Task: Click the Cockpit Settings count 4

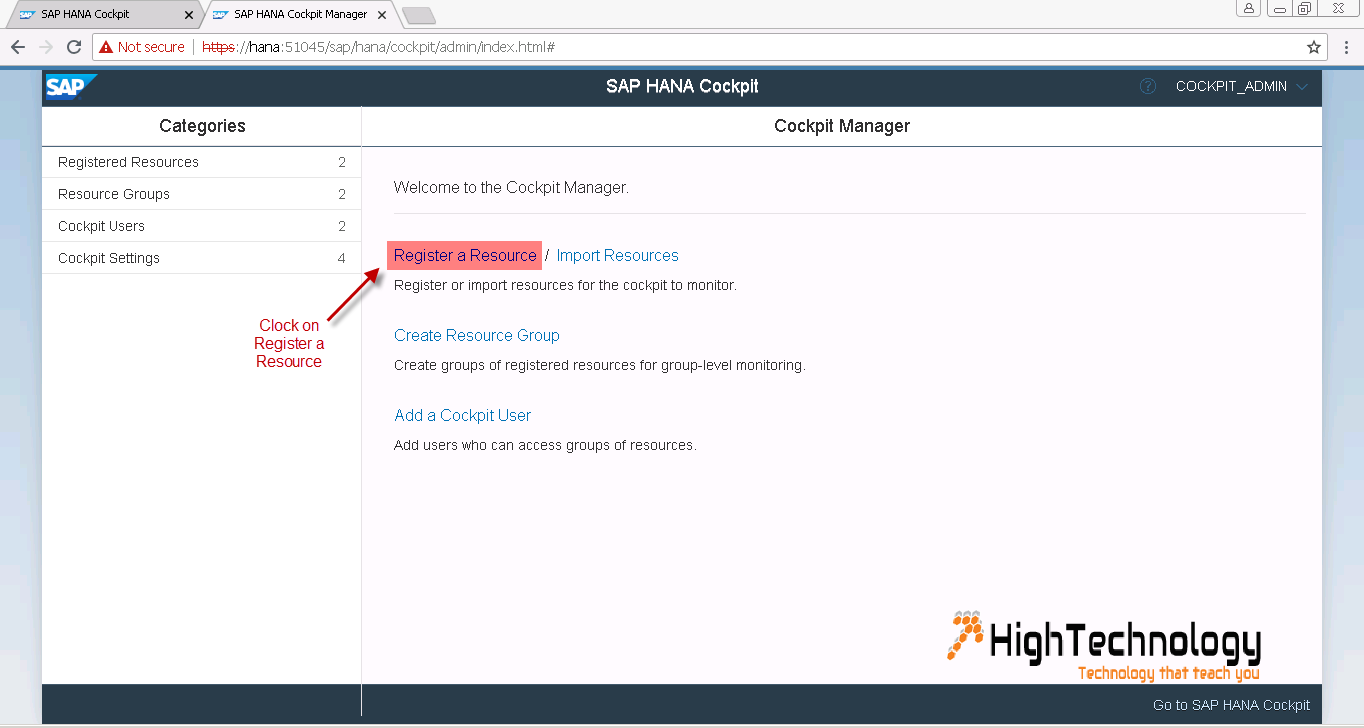Action: click(341, 258)
